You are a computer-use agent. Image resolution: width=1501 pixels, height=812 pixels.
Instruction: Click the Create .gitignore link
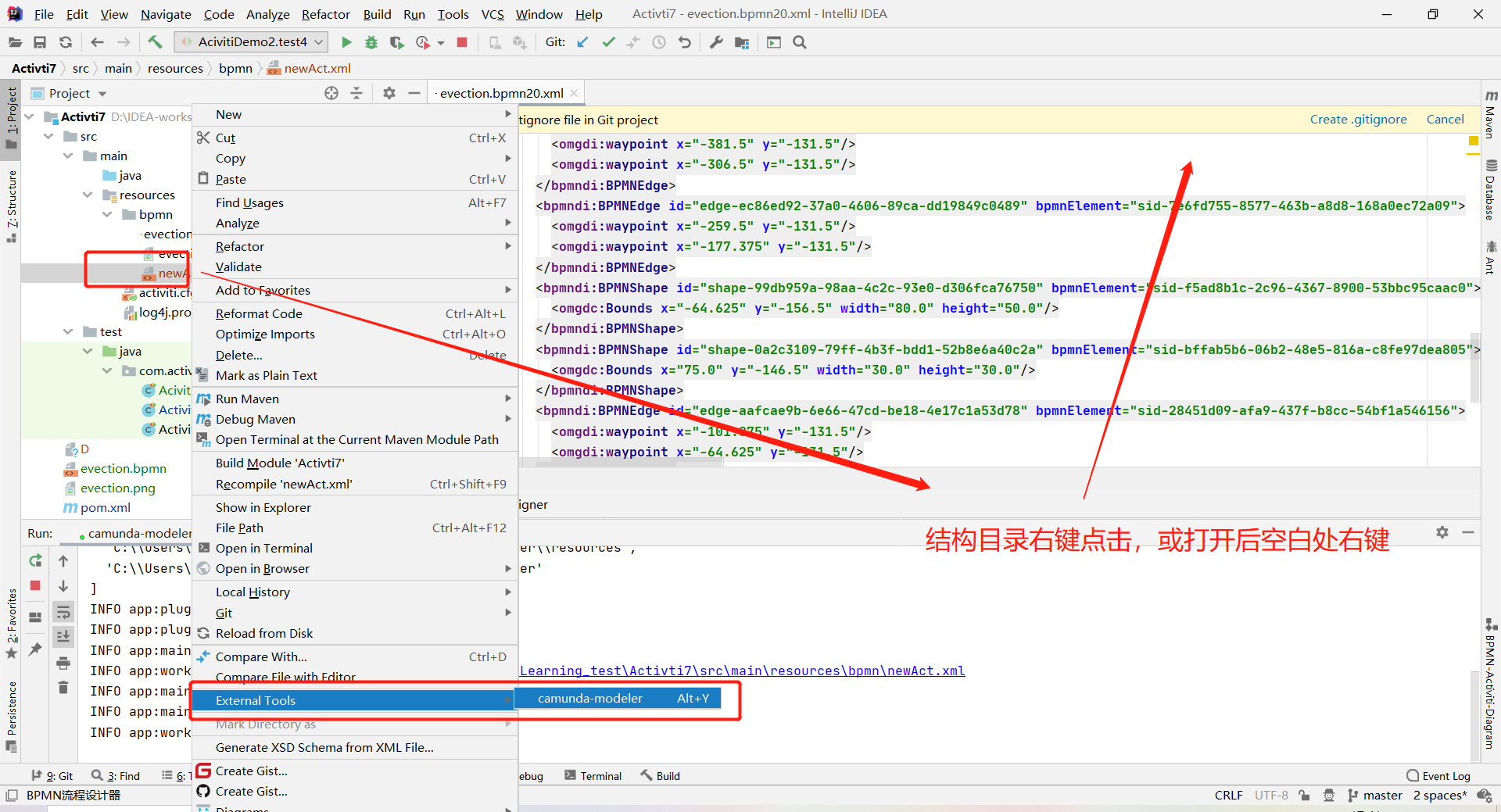1358,120
